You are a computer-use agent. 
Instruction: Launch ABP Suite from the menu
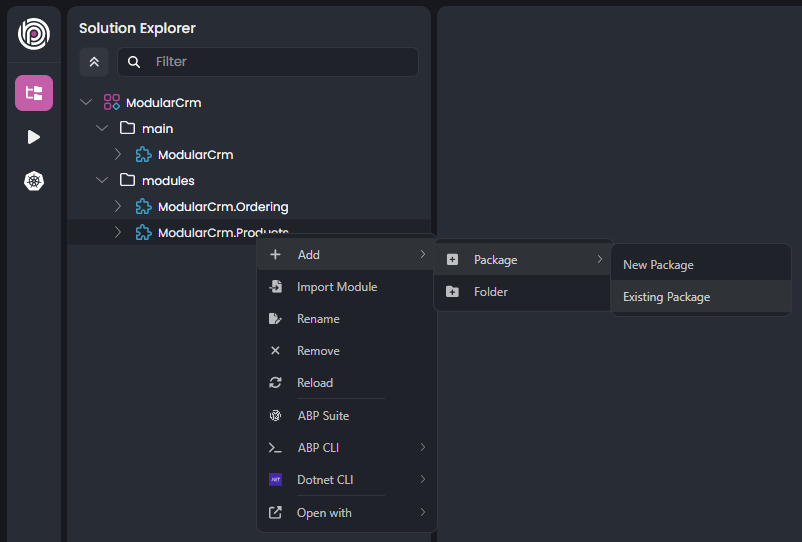click(346, 416)
